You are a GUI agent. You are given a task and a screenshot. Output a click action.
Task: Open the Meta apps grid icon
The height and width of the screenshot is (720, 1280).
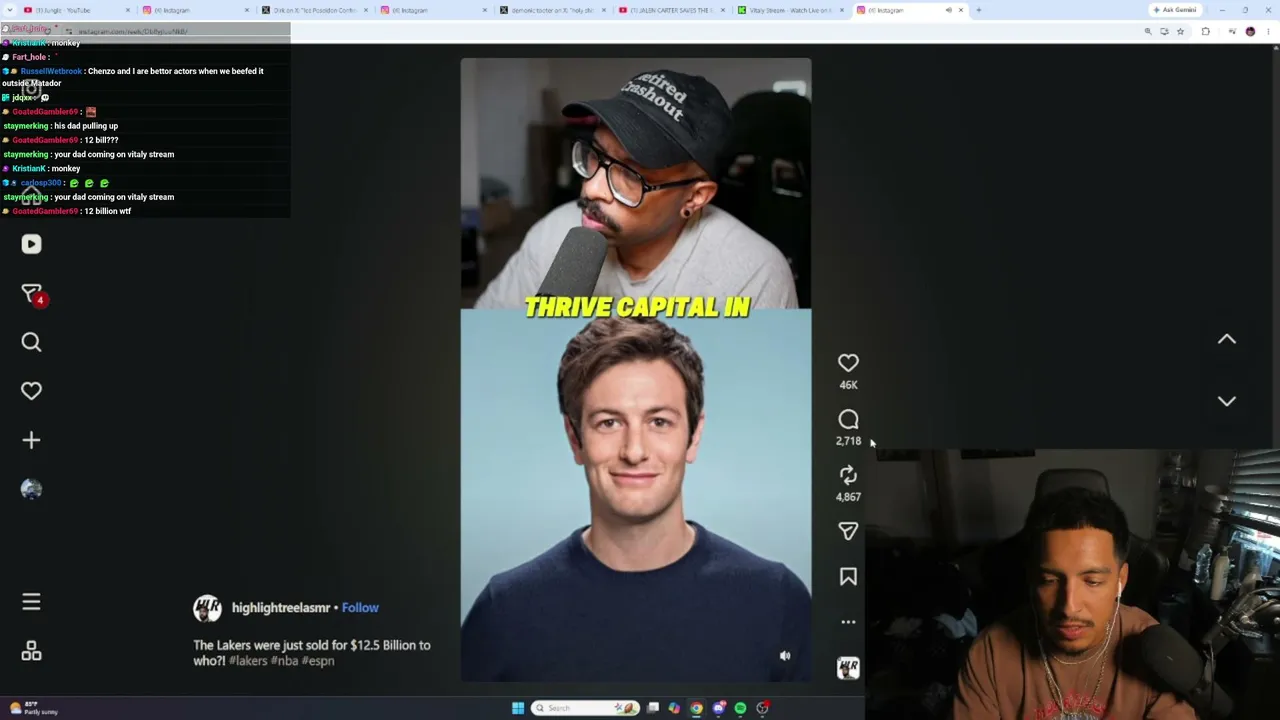coord(31,651)
